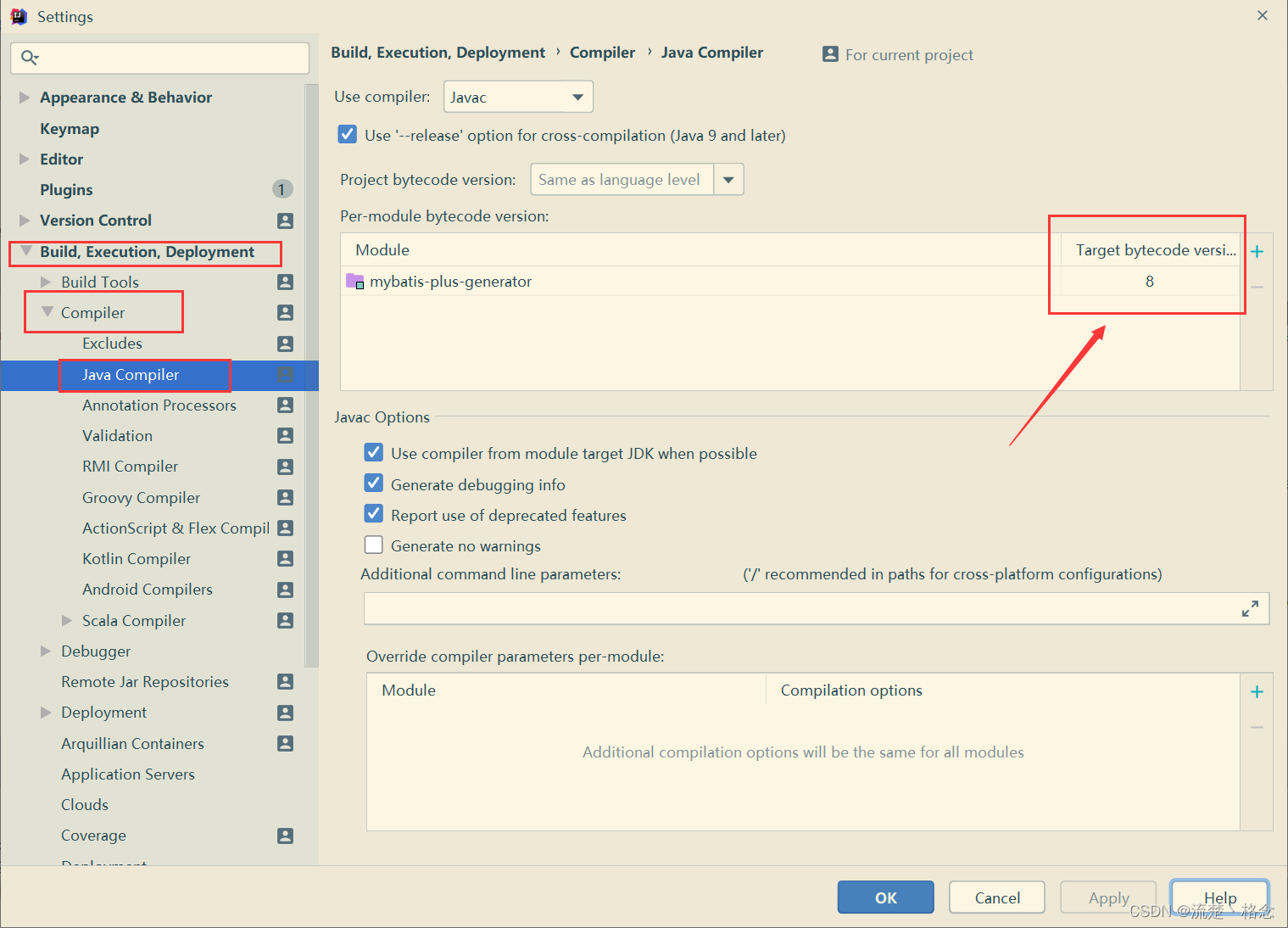Click the project icon beside Annotation Processors

pos(285,405)
